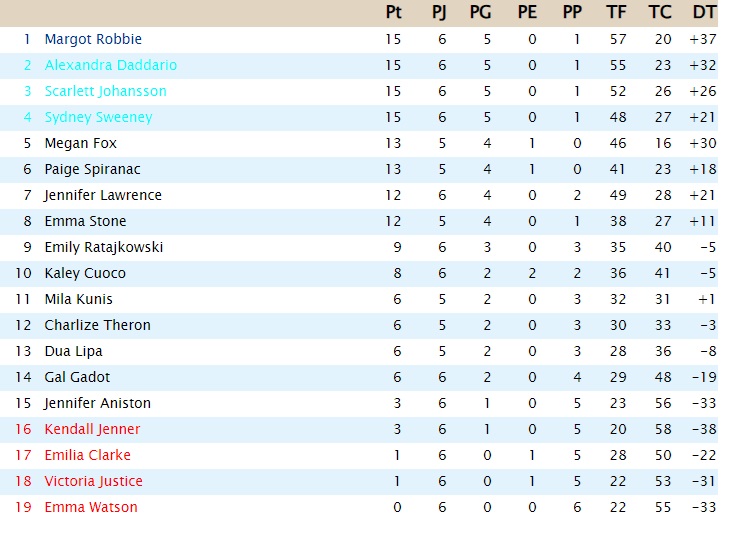Open Emily Ratajkowski entry
The width and height of the screenshot is (729, 545).
pos(104,247)
